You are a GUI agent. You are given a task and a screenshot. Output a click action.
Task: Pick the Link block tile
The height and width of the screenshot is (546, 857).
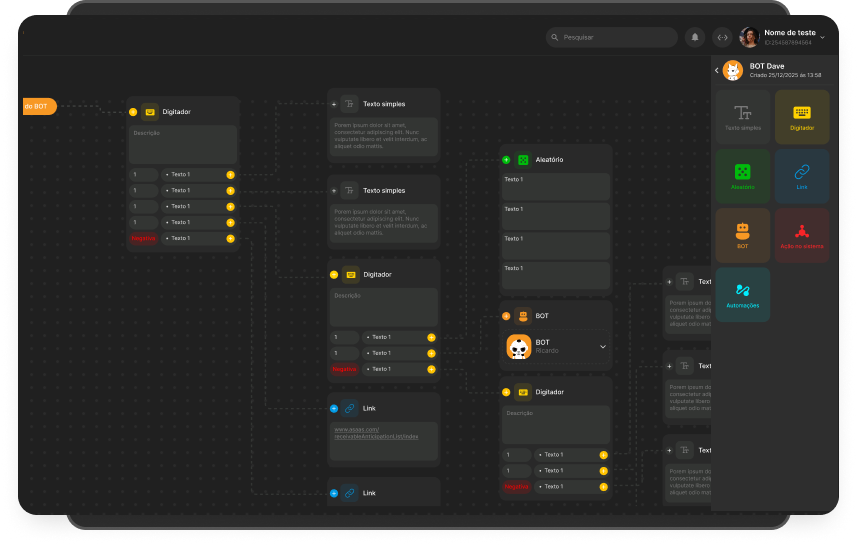click(801, 176)
